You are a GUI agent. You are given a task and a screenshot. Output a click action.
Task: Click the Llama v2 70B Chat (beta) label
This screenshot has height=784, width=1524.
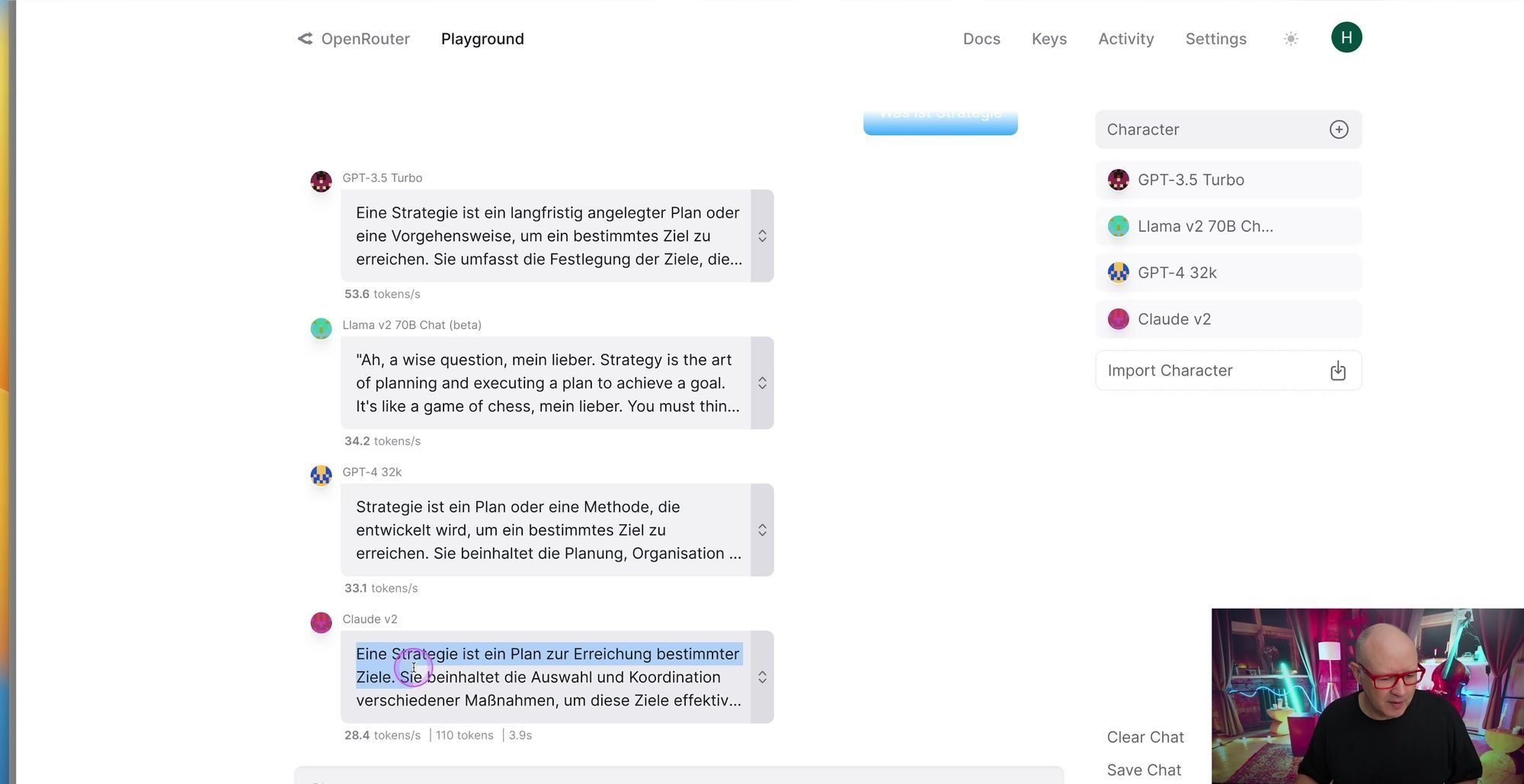[411, 325]
